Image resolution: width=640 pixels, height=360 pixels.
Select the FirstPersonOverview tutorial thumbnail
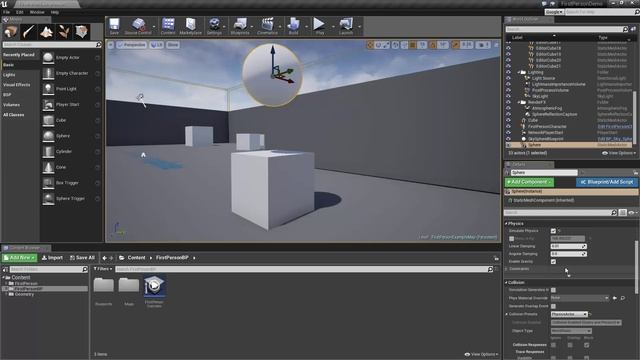[154, 286]
